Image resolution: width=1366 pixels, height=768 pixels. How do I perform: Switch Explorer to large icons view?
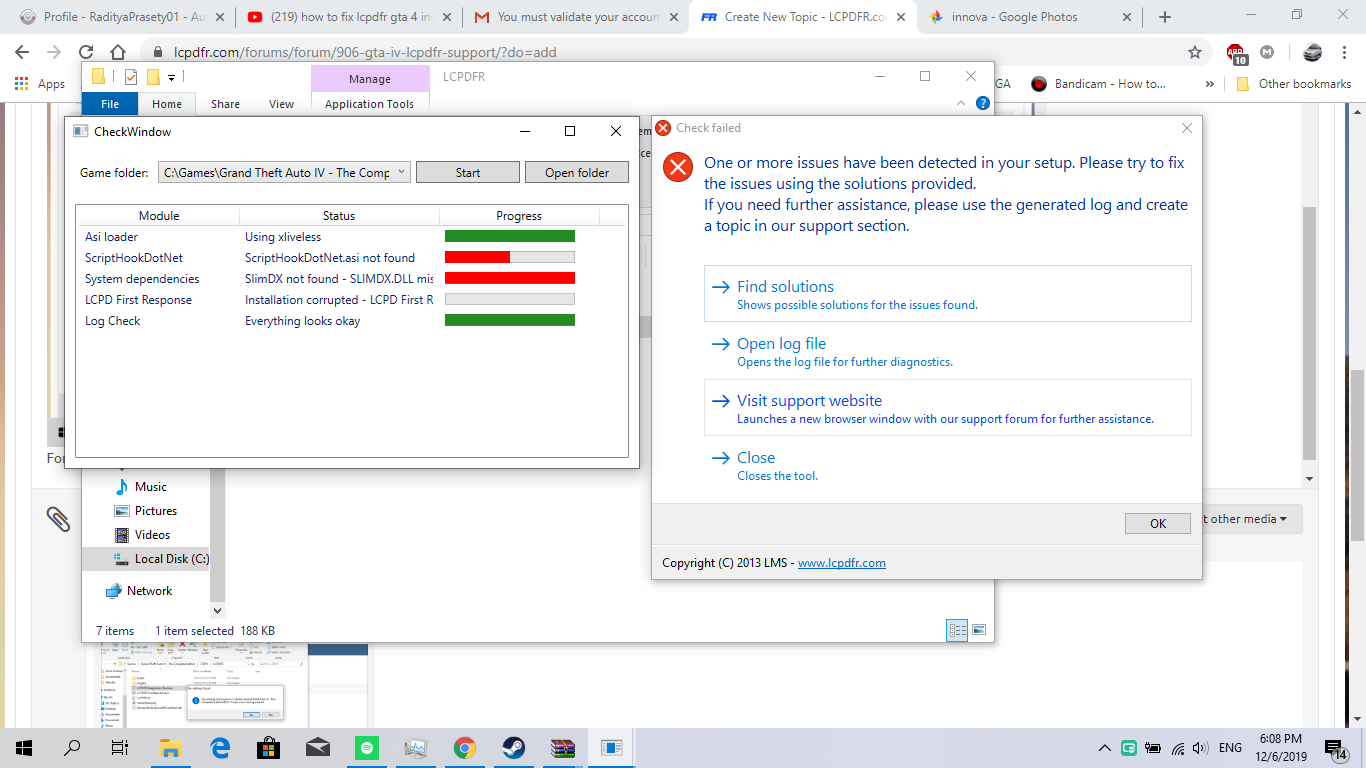(979, 630)
